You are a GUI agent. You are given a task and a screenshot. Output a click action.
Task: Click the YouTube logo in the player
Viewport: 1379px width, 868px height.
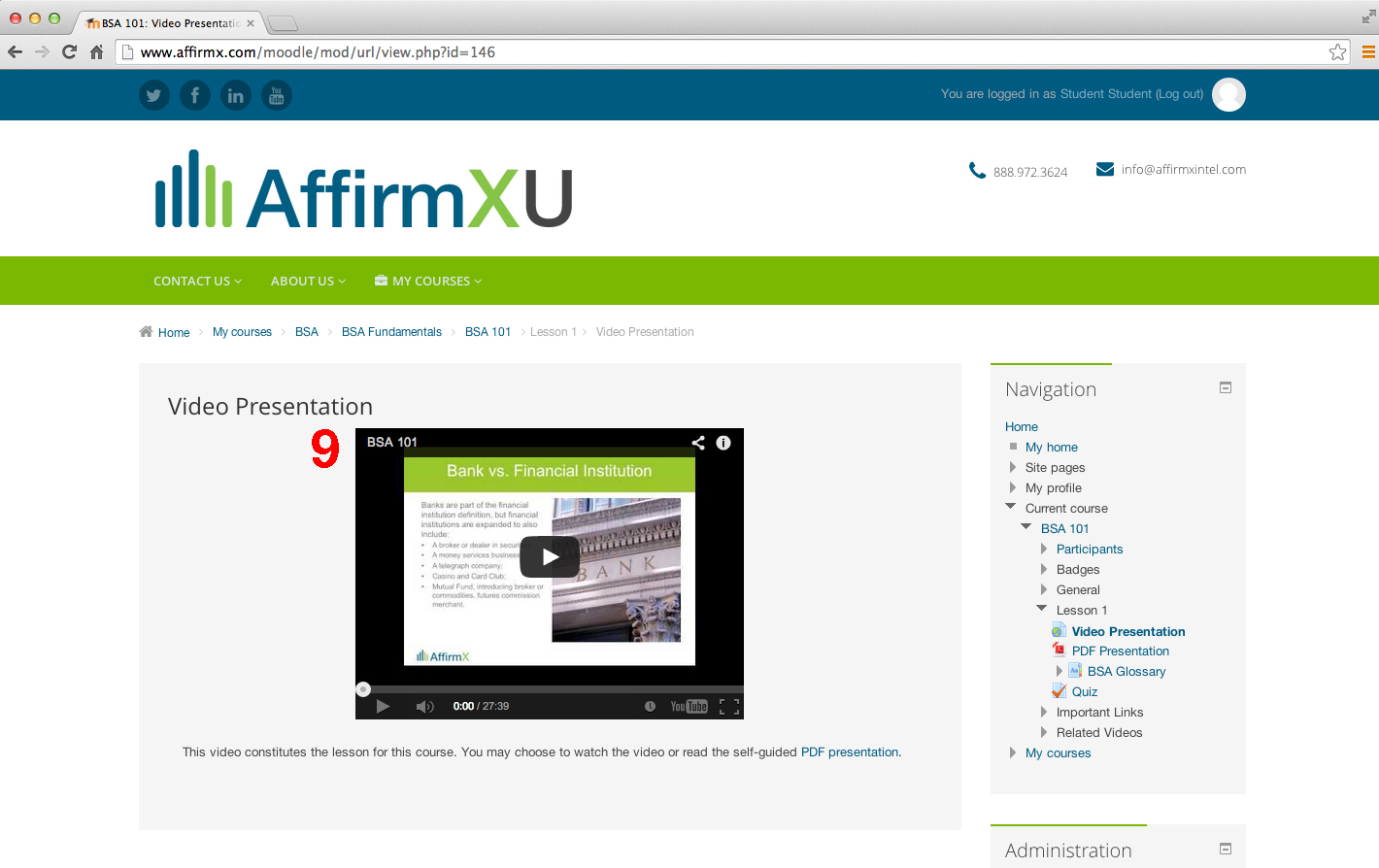689,706
